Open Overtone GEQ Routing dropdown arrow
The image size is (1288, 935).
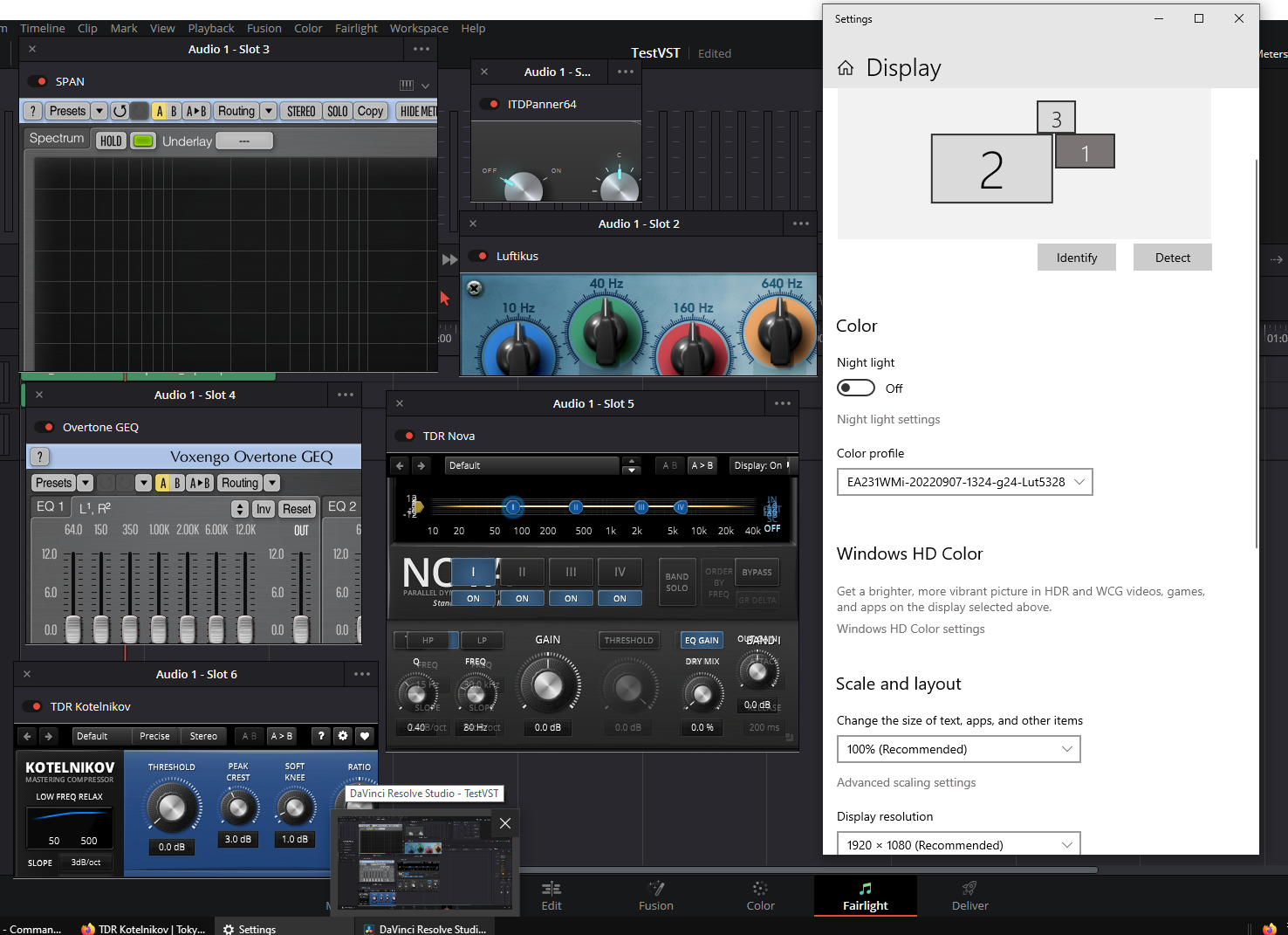(272, 483)
